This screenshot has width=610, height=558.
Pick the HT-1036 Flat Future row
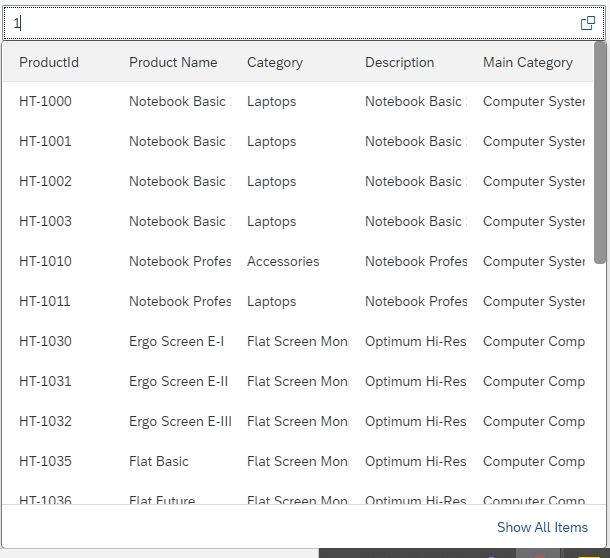pyautogui.click(x=46, y=498)
